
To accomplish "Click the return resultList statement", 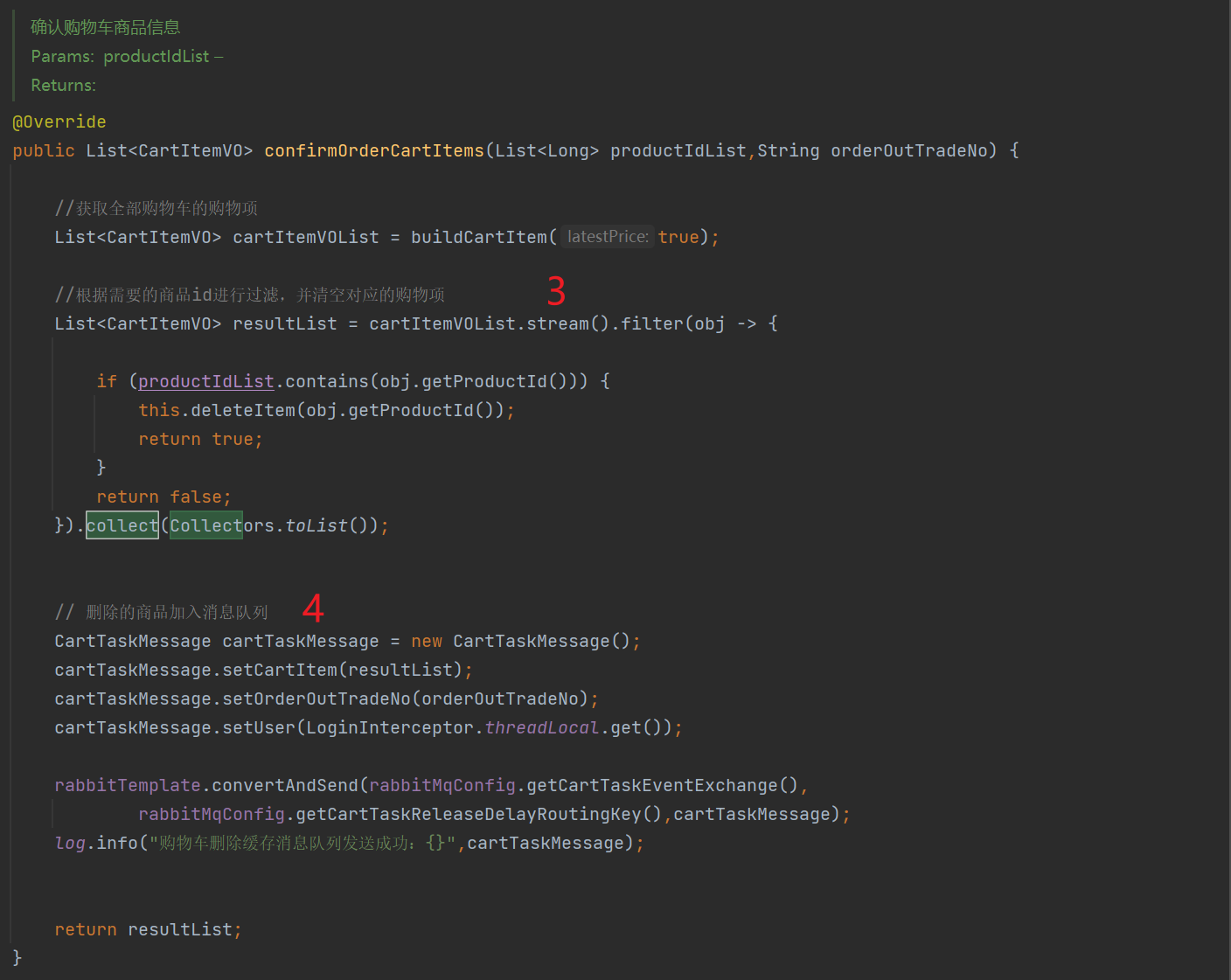I will click(148, 929).
